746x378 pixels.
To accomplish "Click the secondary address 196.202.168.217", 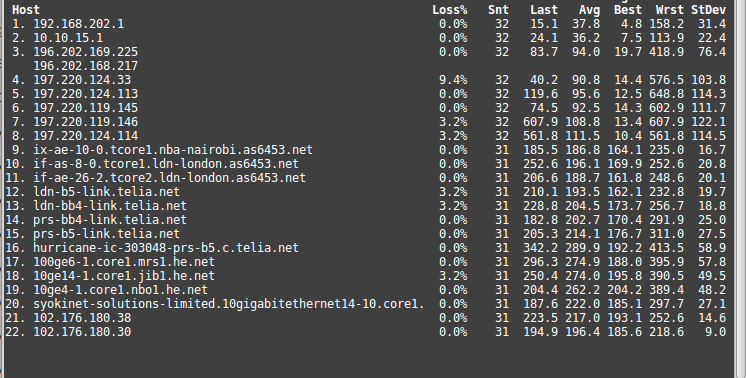I will 86,66.
